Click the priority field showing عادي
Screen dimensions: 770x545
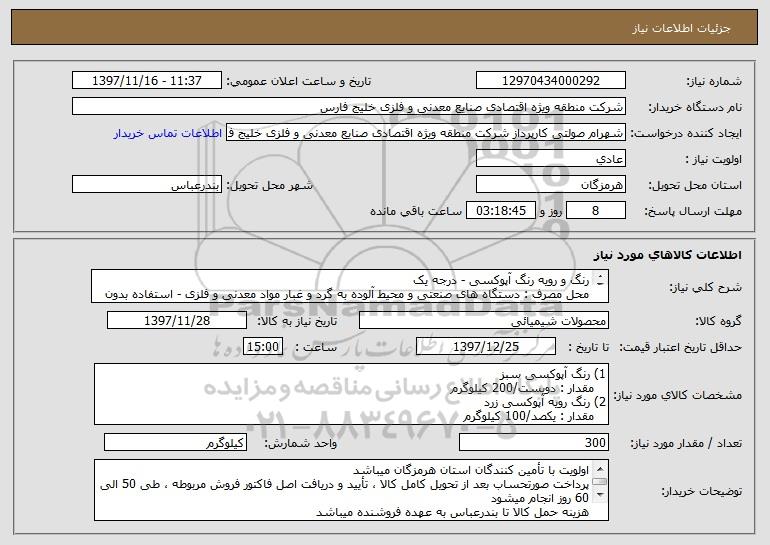550,159
